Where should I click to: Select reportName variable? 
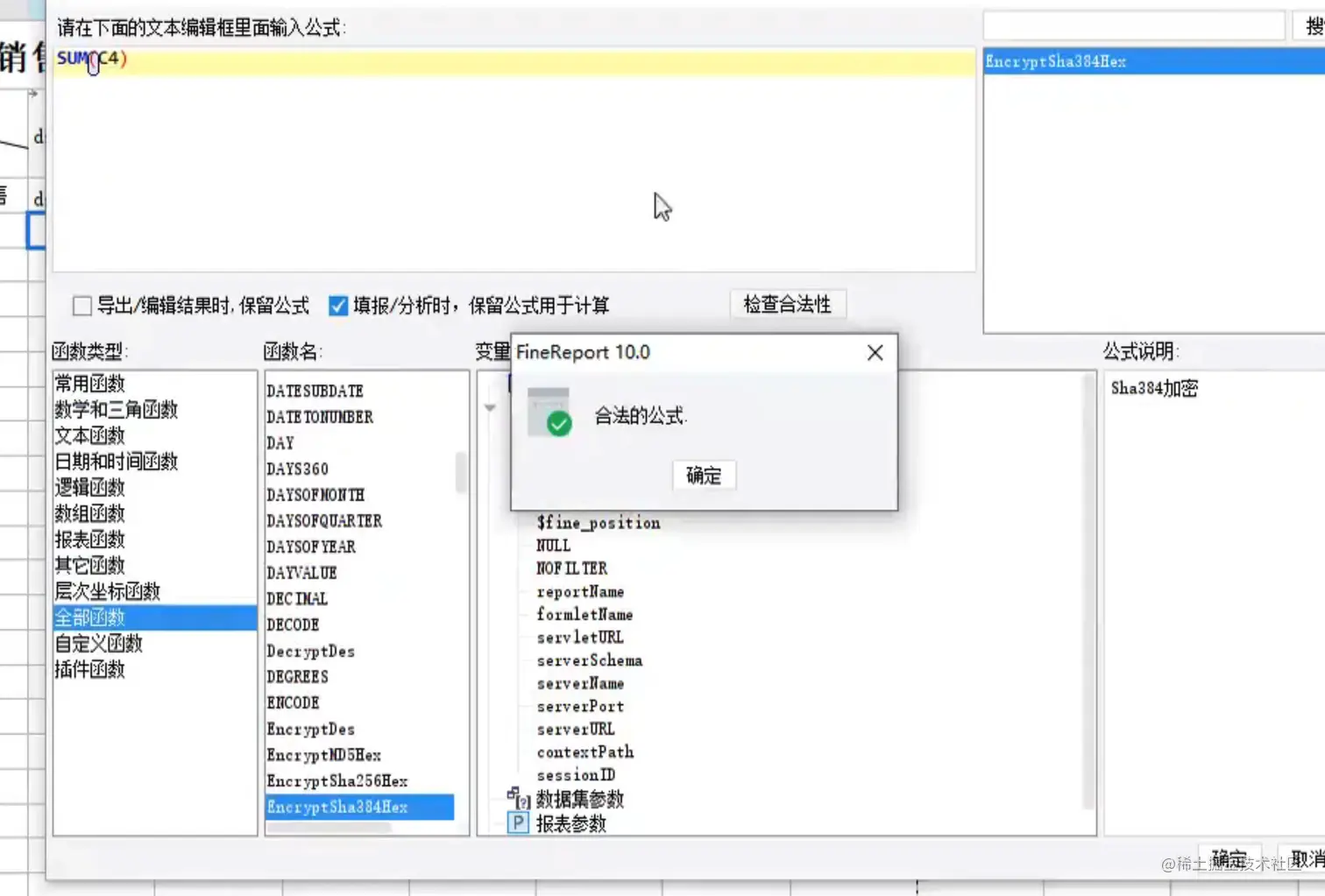click(x=580, y=592)
